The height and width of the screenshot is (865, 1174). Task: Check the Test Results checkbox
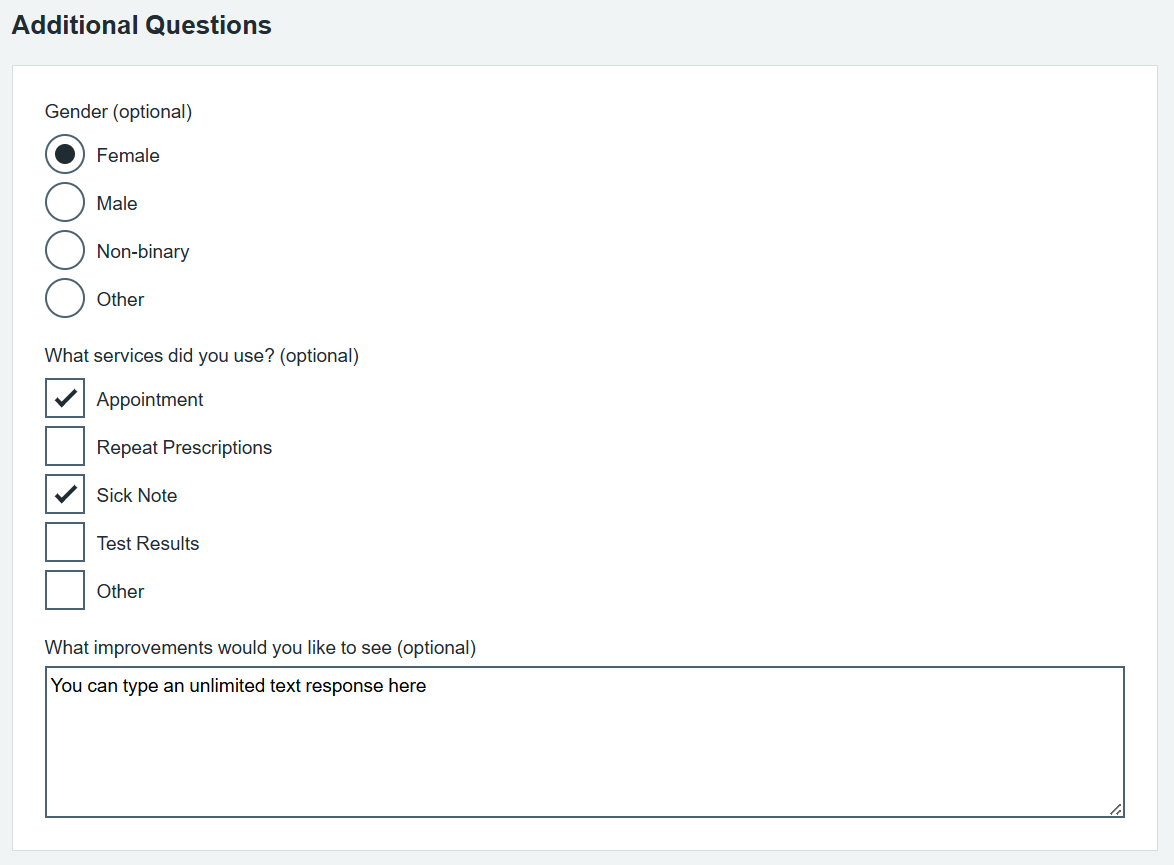tap(65, 543)
